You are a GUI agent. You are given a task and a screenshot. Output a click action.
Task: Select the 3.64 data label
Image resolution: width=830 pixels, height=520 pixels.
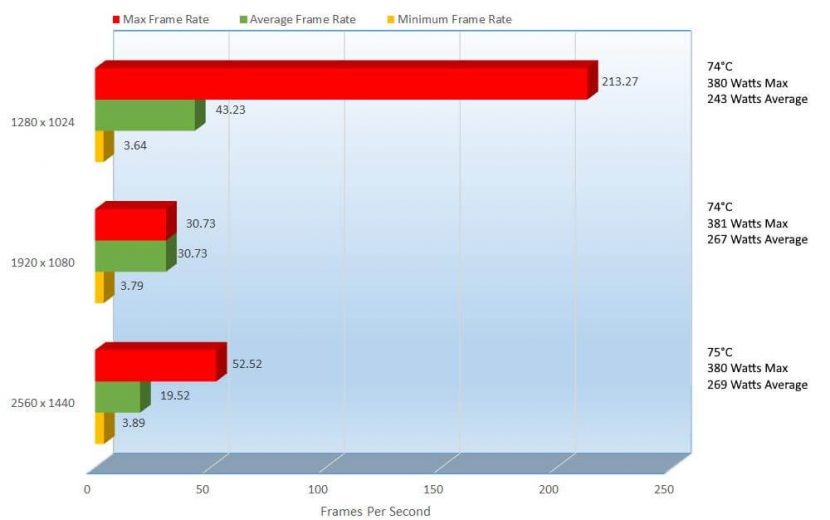(135, 145)
